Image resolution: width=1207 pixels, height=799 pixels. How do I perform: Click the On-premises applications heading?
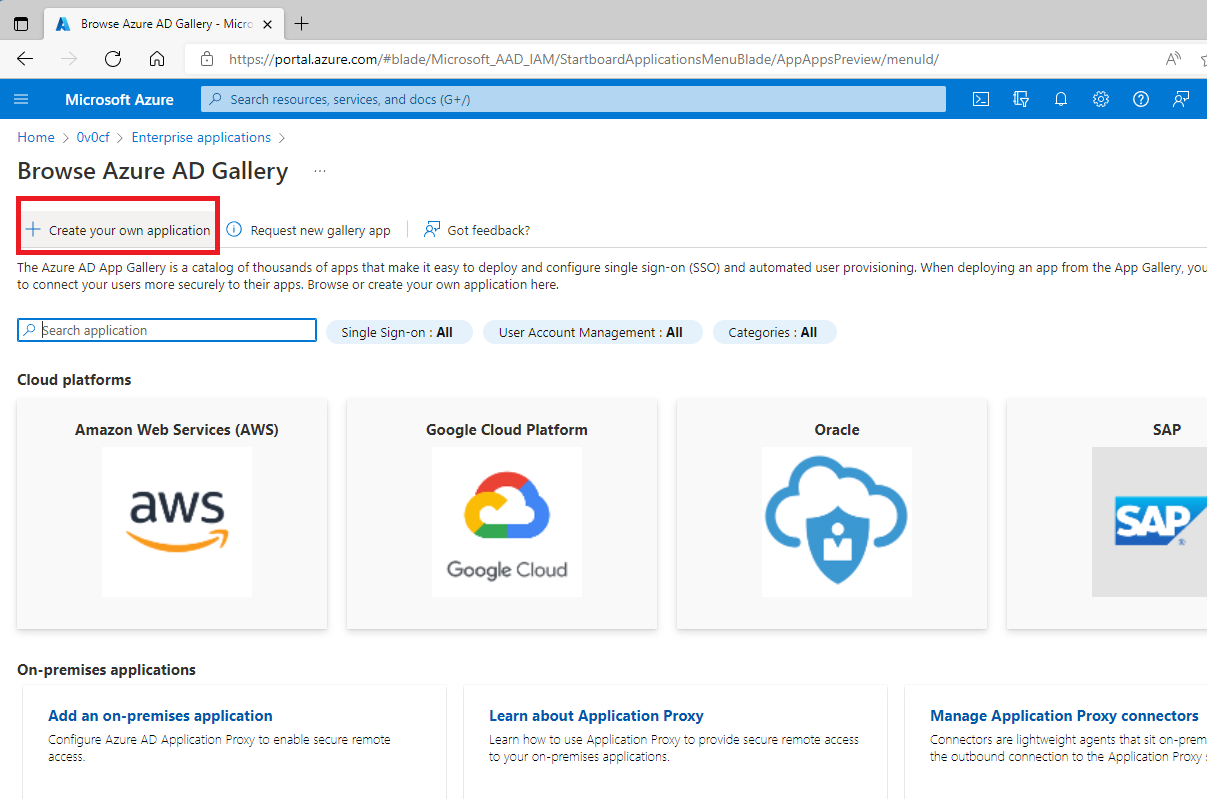107,670
